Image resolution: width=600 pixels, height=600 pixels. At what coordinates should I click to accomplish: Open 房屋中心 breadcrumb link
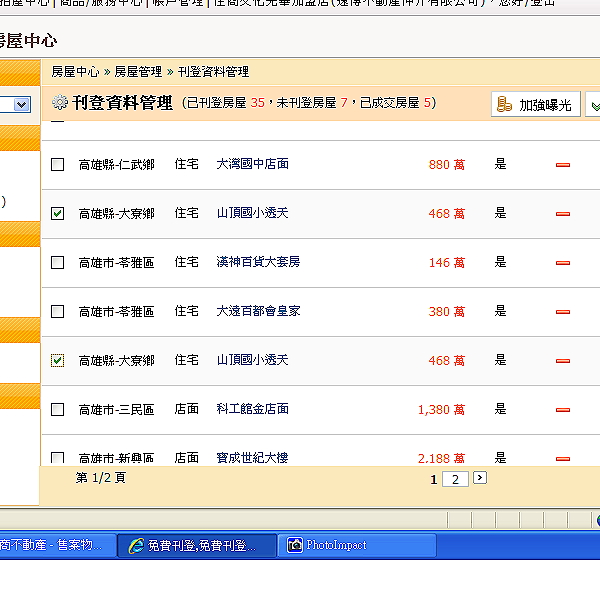click(75, 72)
